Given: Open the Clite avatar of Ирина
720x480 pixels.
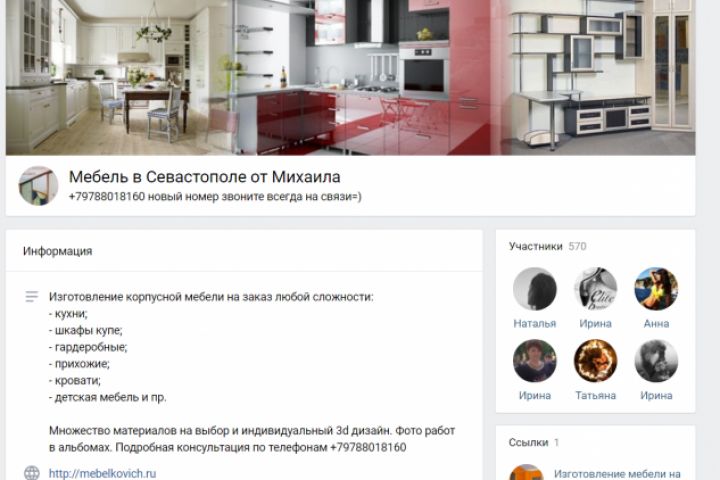Looking at the screenshot, I should click(595, 289).
